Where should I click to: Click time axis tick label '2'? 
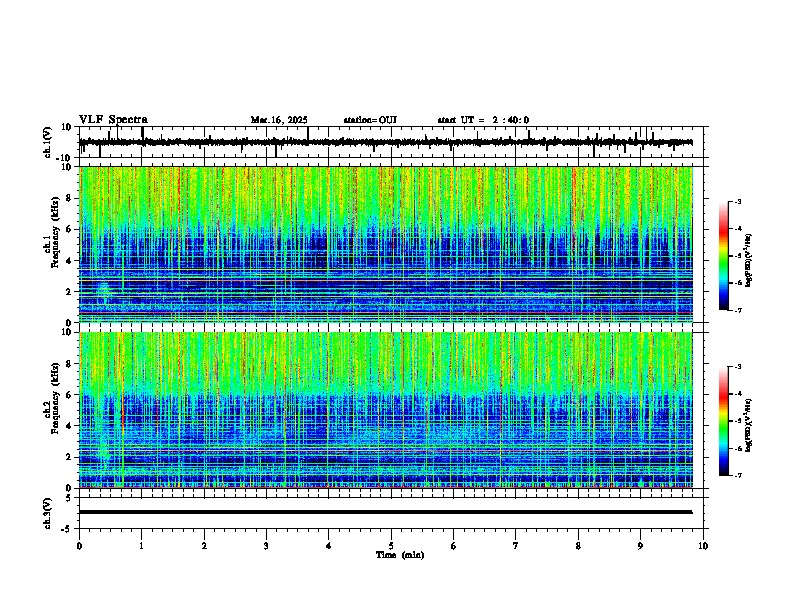click(204, 546)
